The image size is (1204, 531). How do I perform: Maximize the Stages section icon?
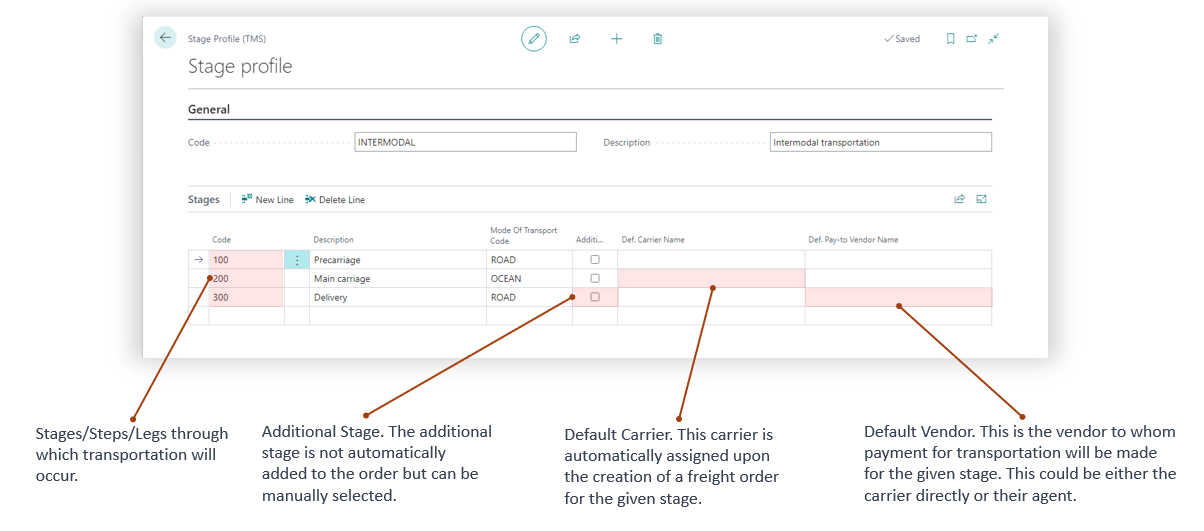click(x=981, y=199)
